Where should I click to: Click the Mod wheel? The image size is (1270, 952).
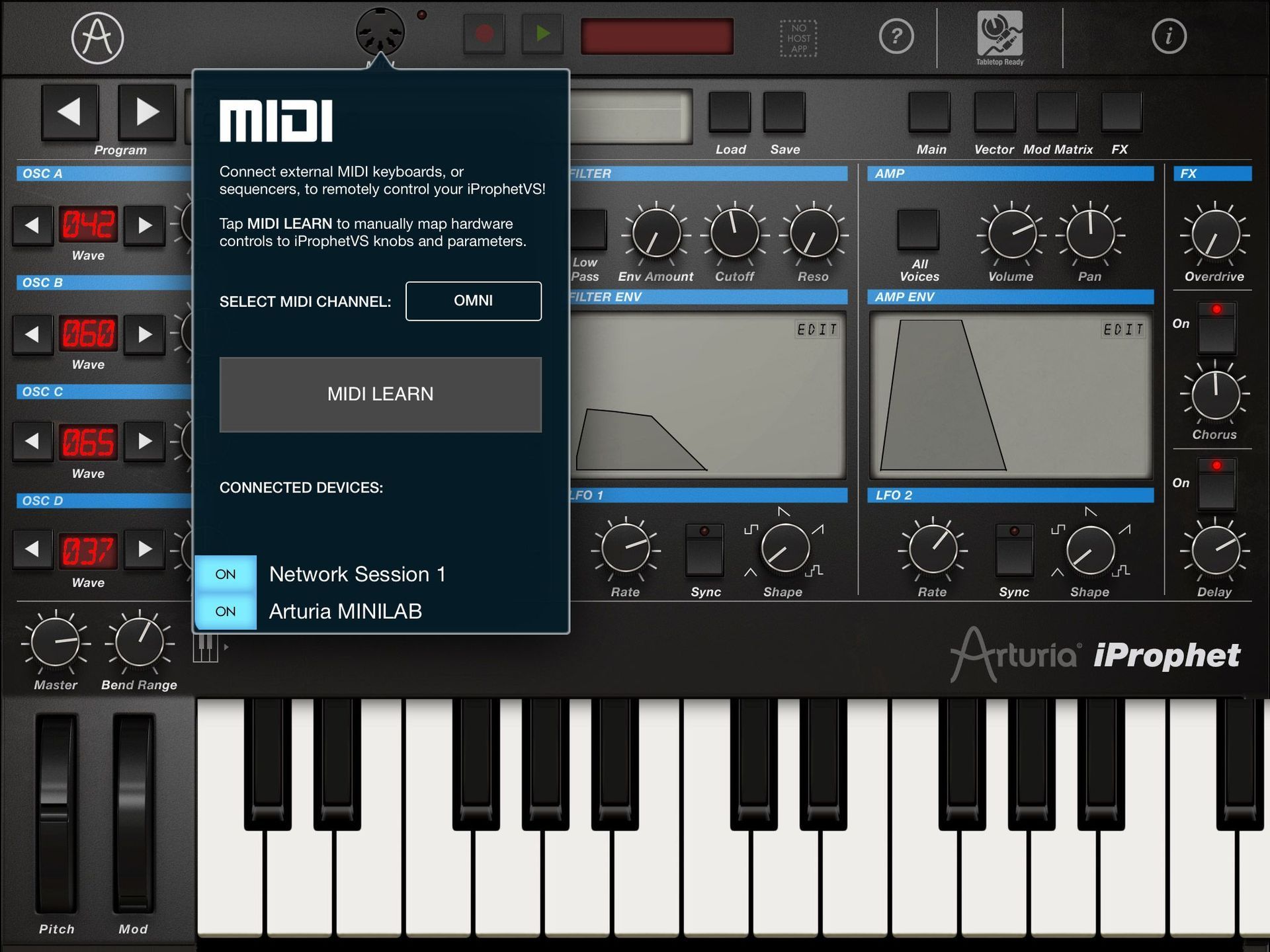(134, 813)
